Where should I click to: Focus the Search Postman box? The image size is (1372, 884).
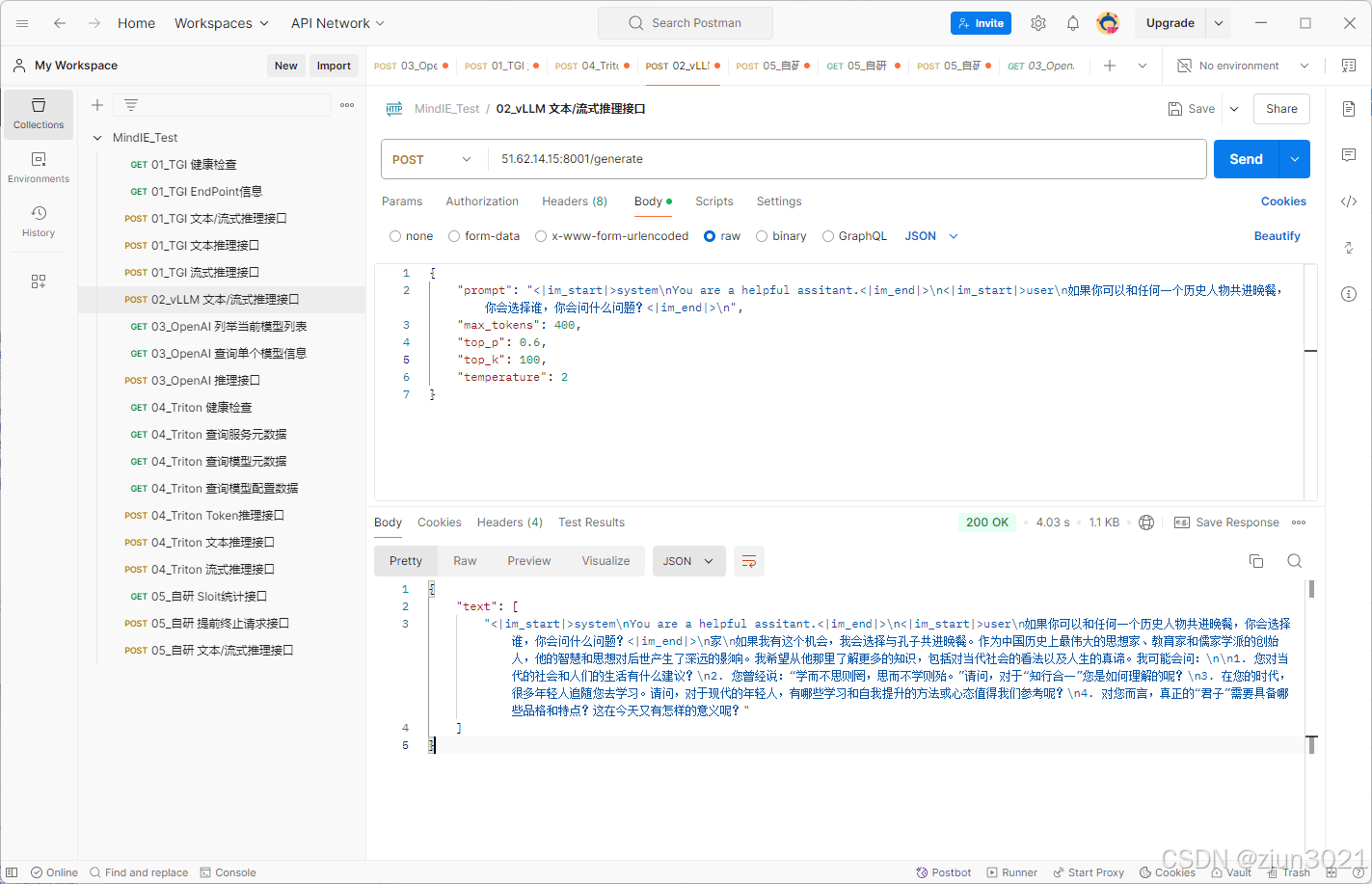(686, 23)
